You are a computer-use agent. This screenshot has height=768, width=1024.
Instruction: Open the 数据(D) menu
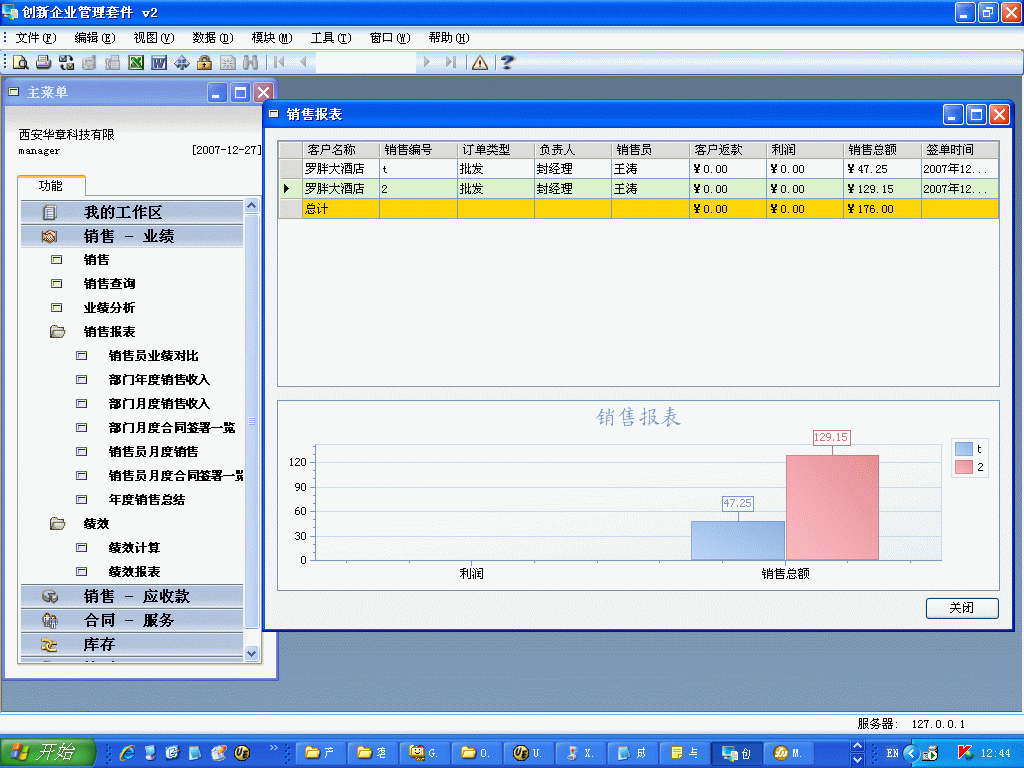[212, 38]
